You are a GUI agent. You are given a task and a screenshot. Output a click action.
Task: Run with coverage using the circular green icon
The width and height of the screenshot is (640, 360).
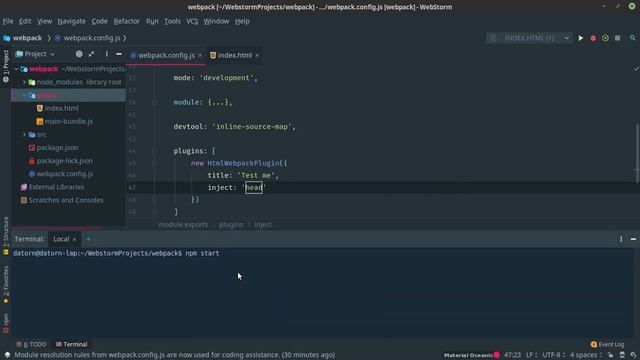tap(605, 38)
